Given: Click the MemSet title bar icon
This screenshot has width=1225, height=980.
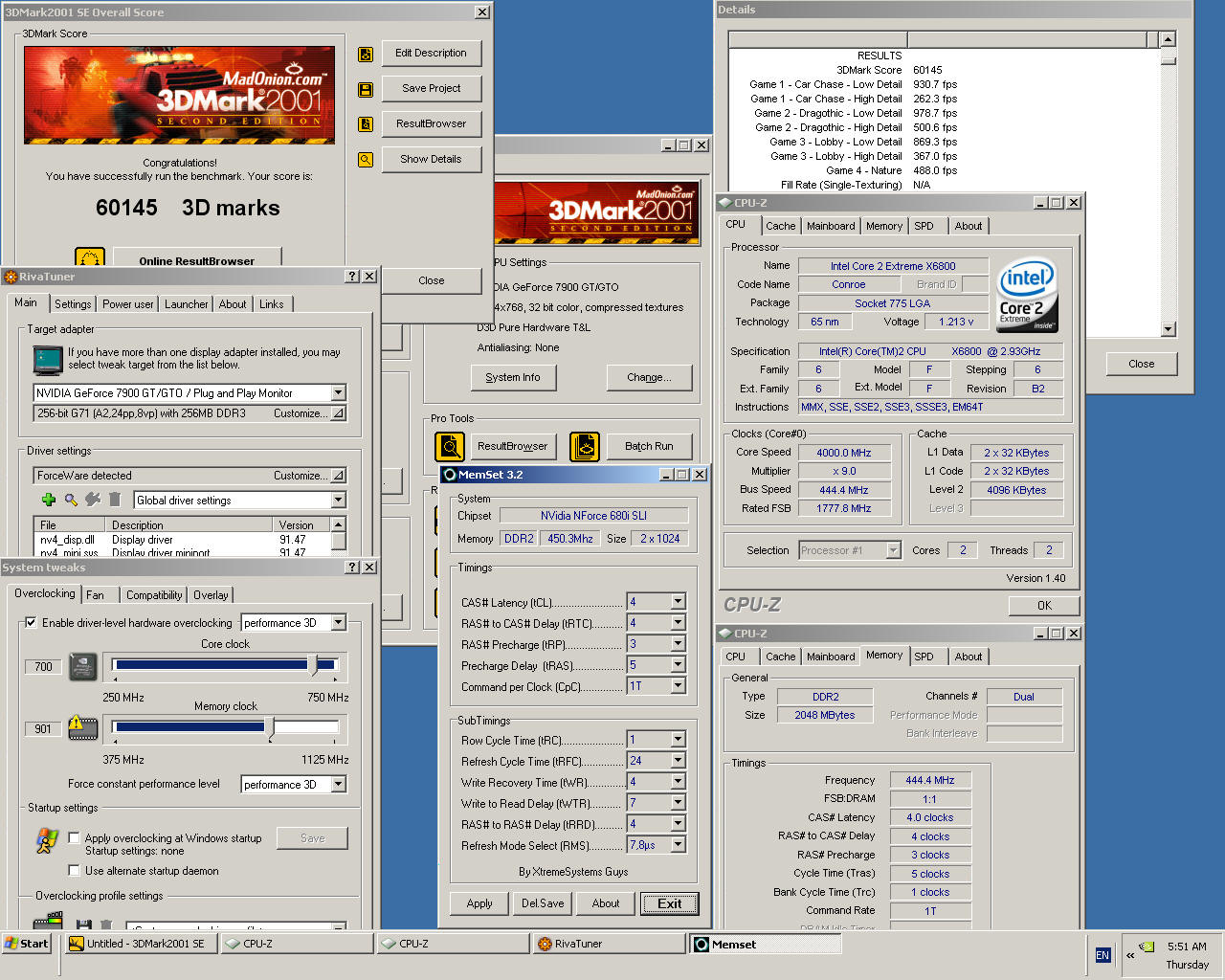Looking at the screenshot, I should click(450, 475).
